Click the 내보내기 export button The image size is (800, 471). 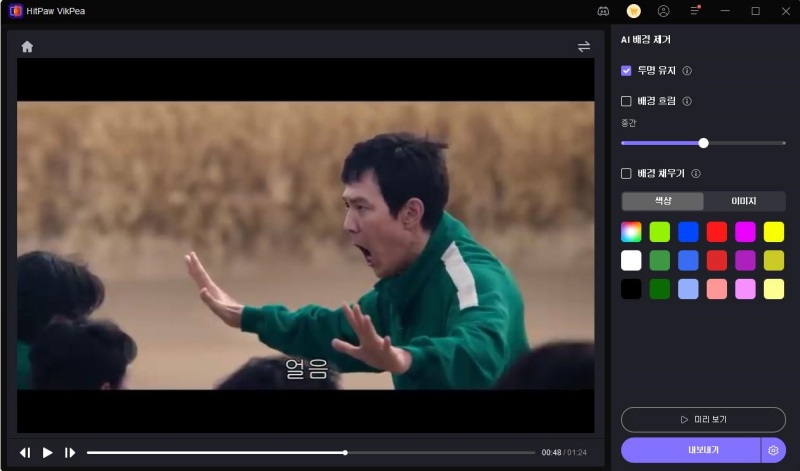pos(691,450)
